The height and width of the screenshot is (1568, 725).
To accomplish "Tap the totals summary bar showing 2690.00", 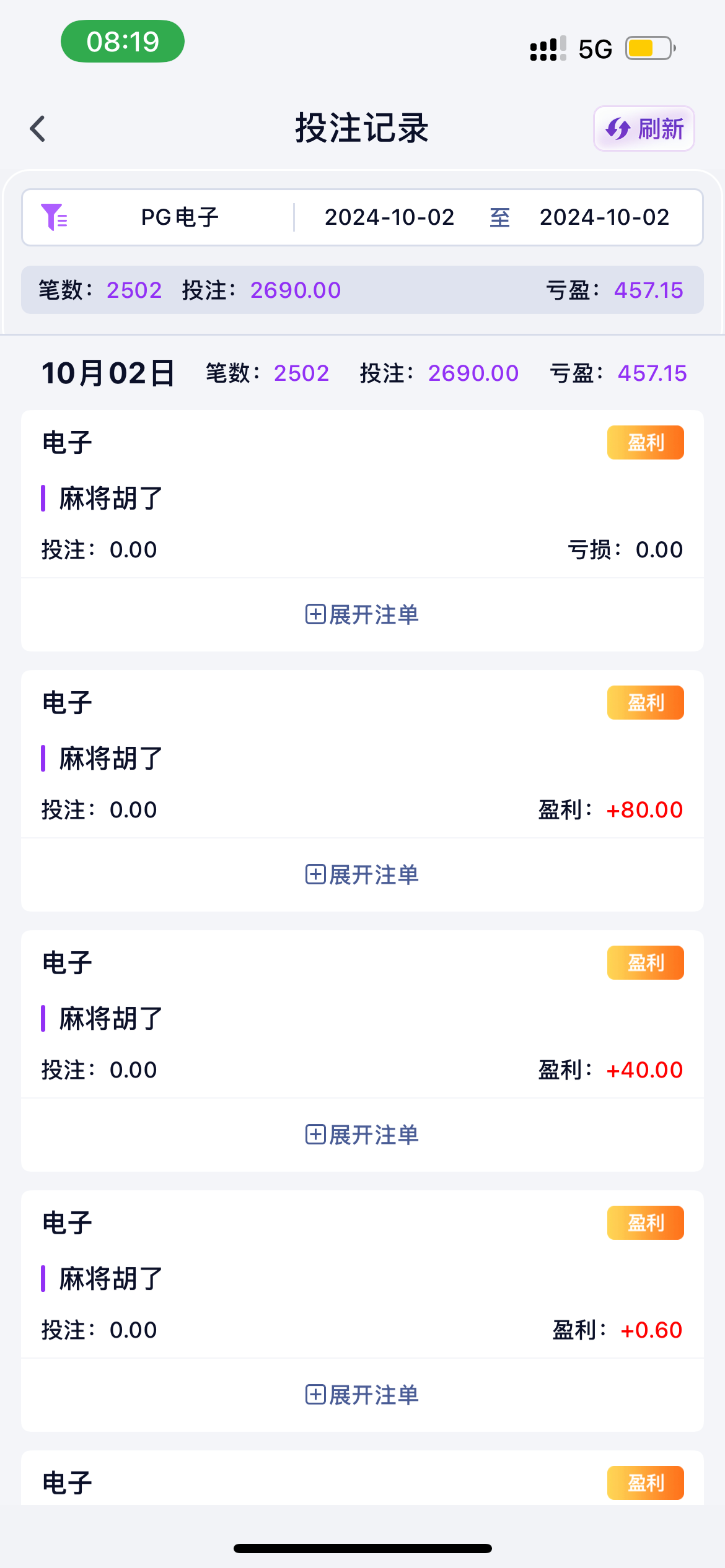I will click(x=362, y=290).
